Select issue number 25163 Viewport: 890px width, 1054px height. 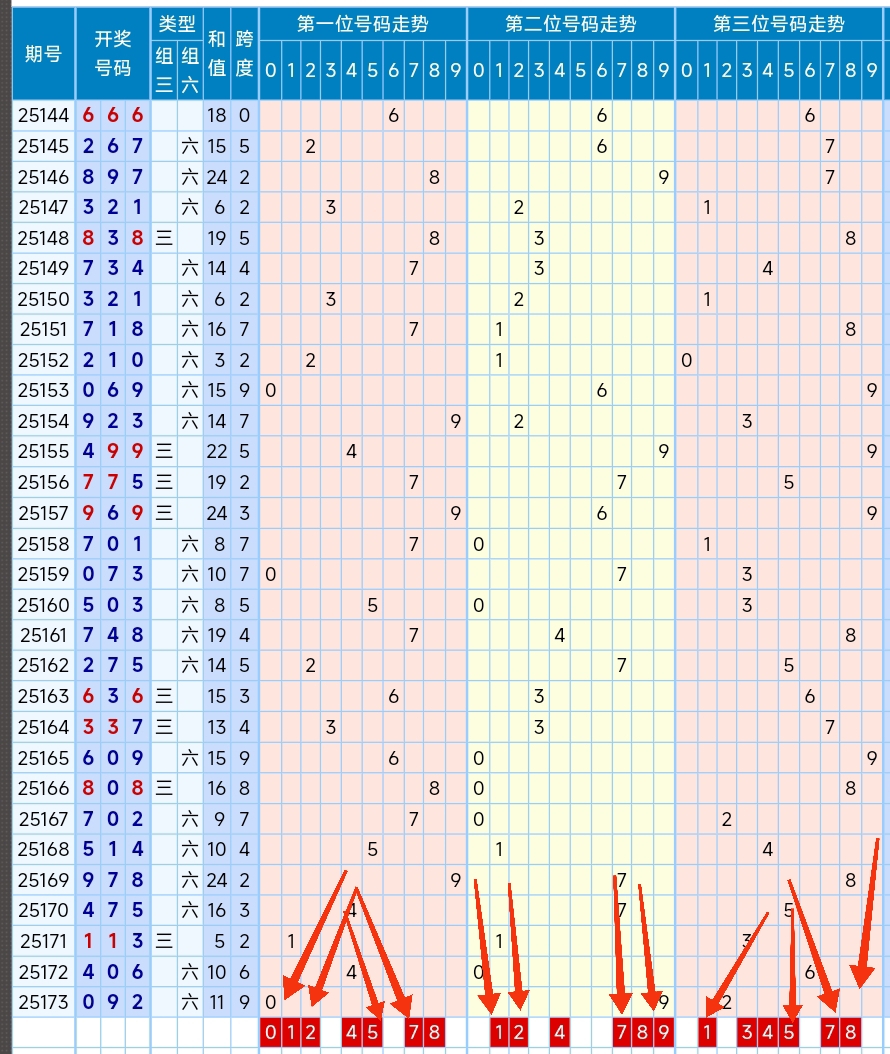[44, 696]
